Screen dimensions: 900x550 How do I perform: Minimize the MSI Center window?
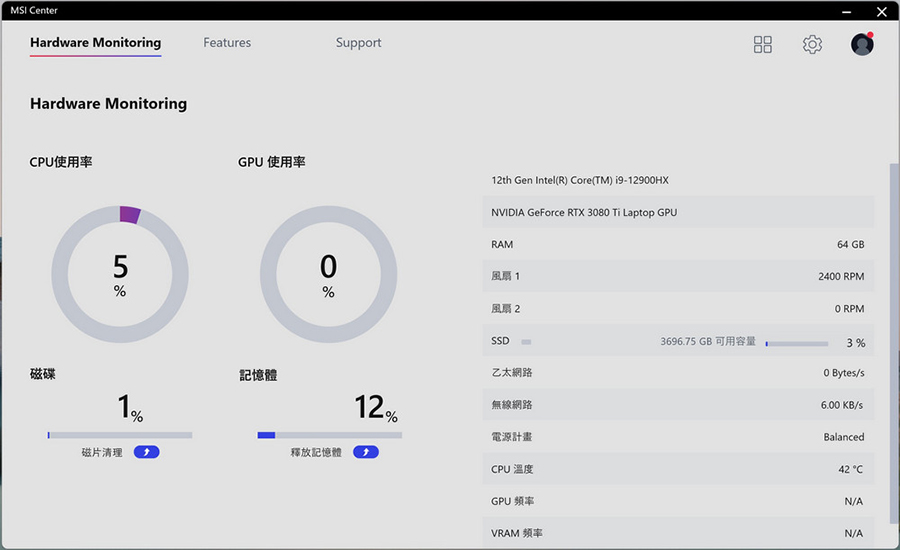pos(846,11)
